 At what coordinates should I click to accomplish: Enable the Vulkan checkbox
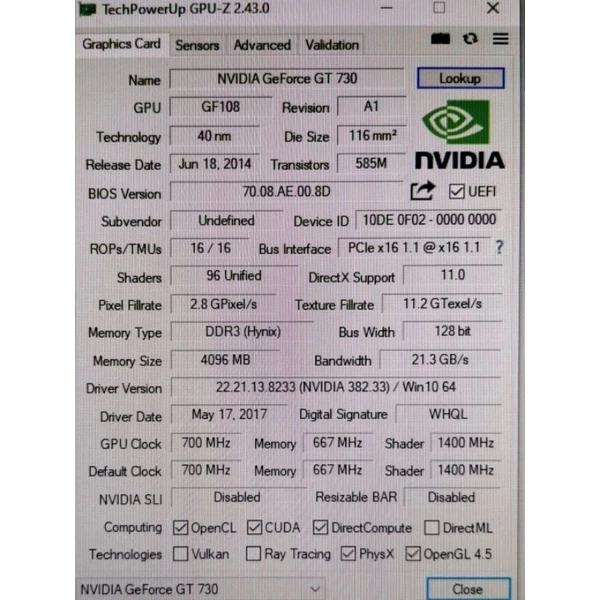pyautogui.click(x=180, y=553)
